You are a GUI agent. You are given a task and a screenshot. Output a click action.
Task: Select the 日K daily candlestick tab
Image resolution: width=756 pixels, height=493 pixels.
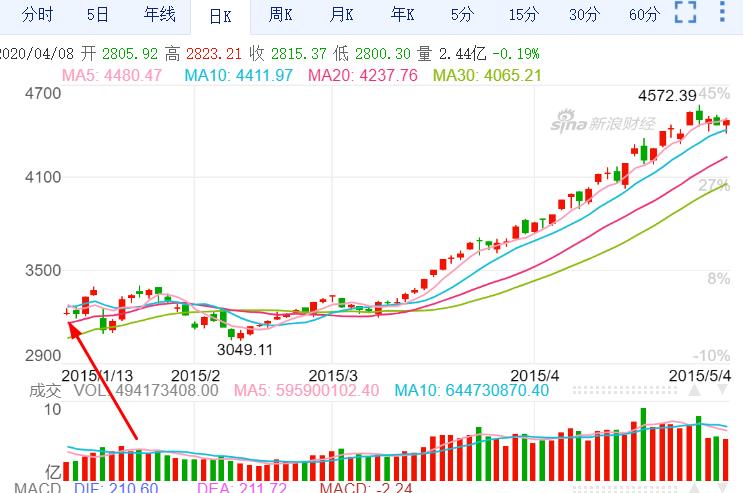click(221, 15)
